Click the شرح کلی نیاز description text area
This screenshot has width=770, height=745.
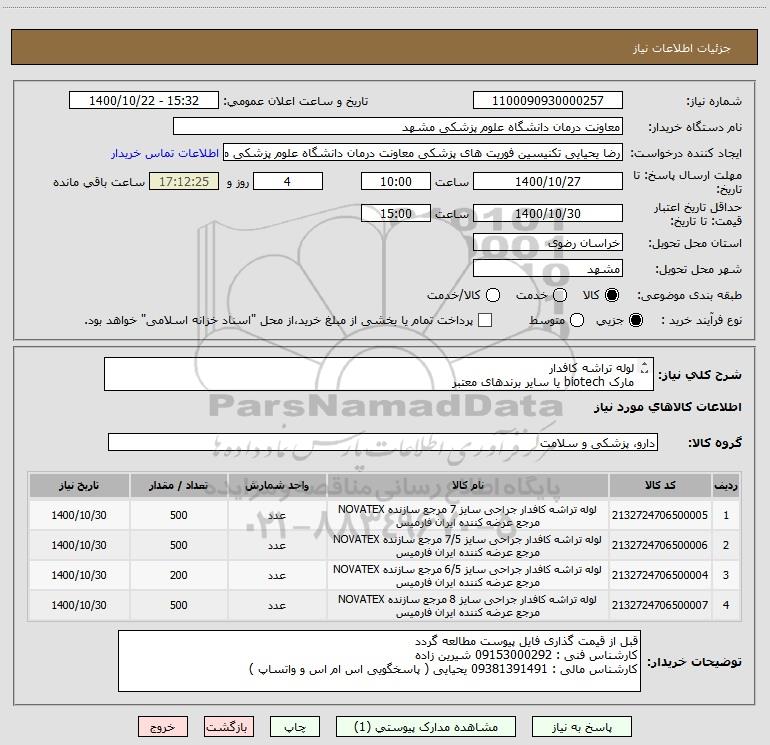[x=379, y=374]
